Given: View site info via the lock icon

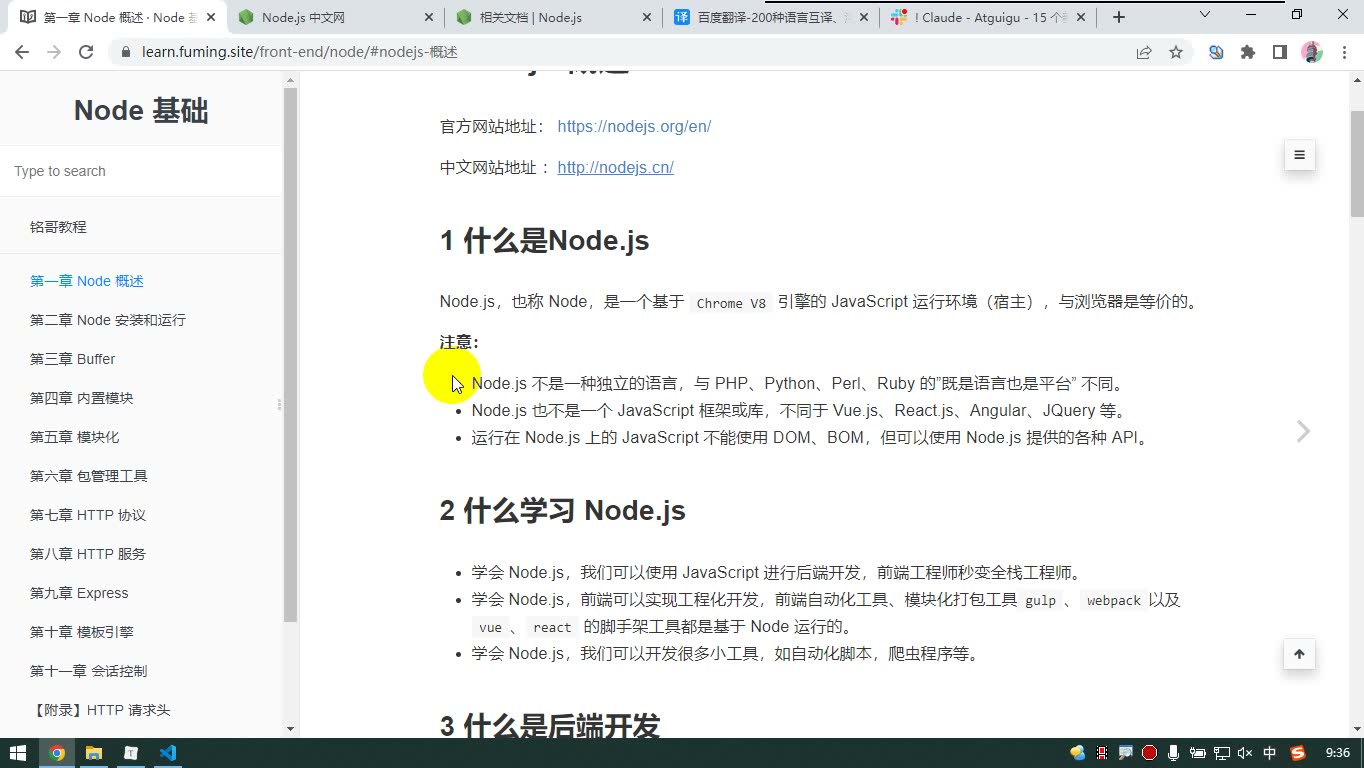Looking at the screenshot, I should (x=125, y=52).
